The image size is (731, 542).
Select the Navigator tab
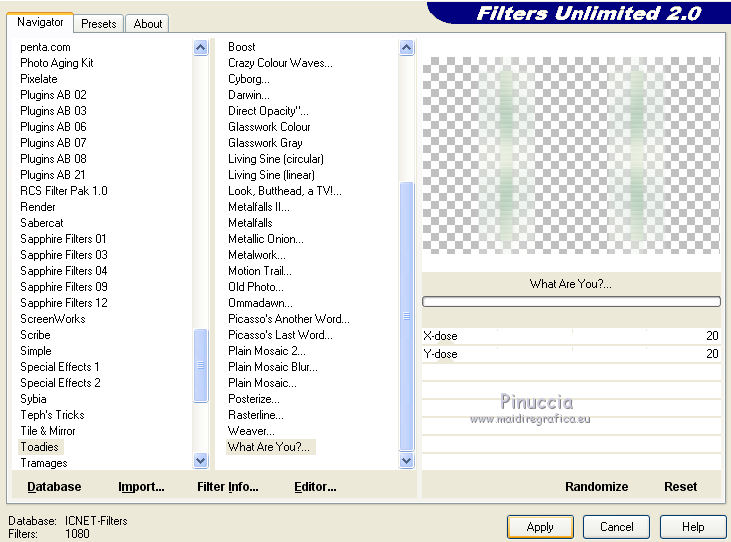coord(40,22)
